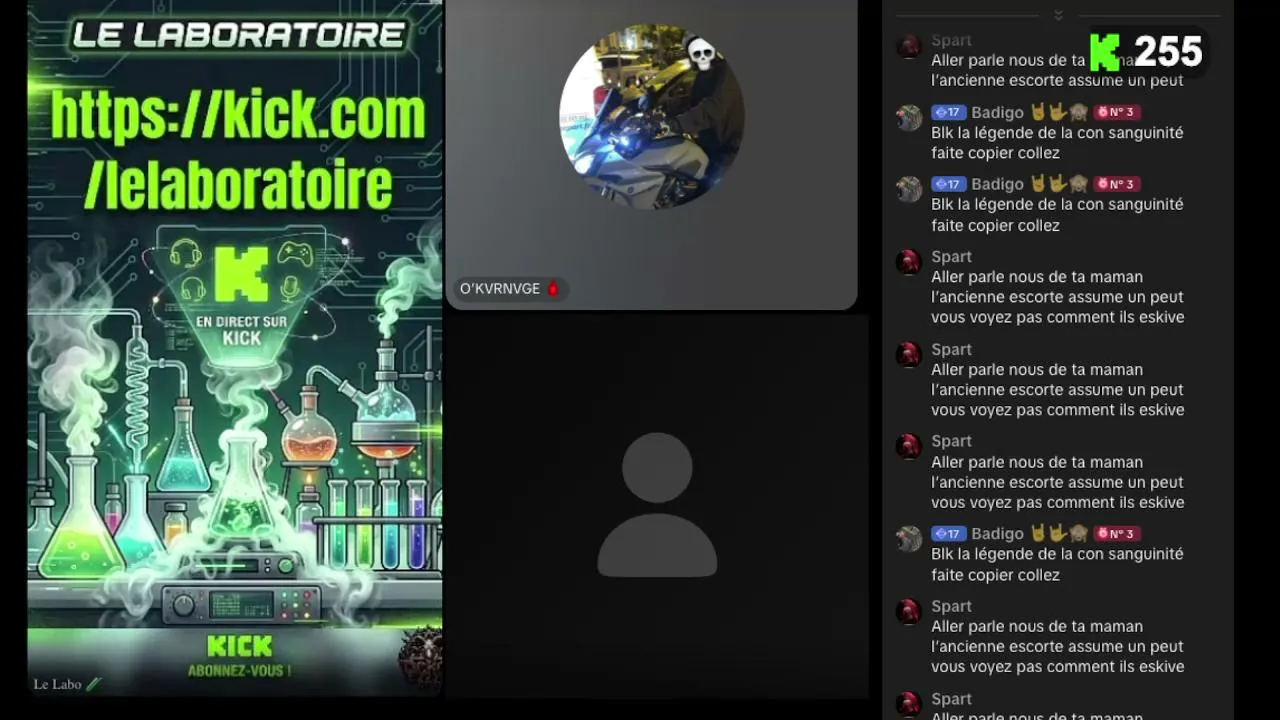Click the topmost Badigo N° 3 badge

(x=1117, y=112)
